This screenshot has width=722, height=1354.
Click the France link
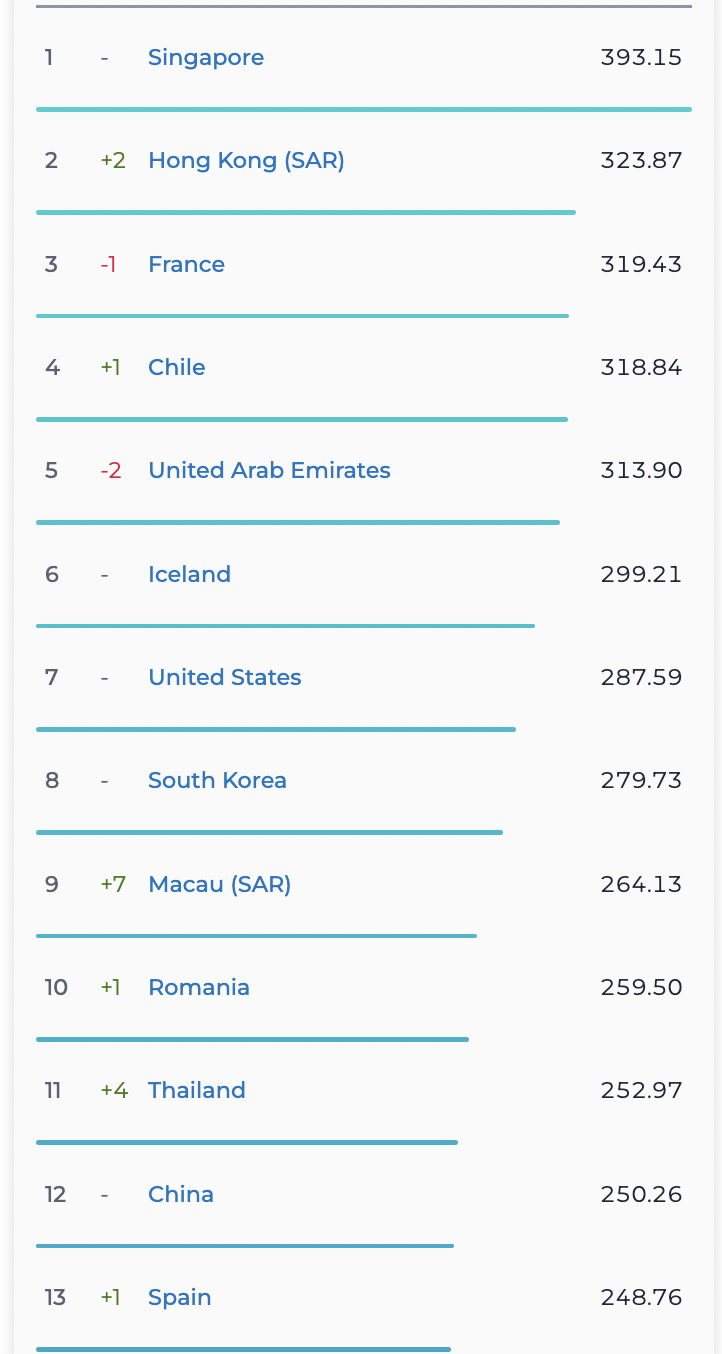click(x=186, y=264)
